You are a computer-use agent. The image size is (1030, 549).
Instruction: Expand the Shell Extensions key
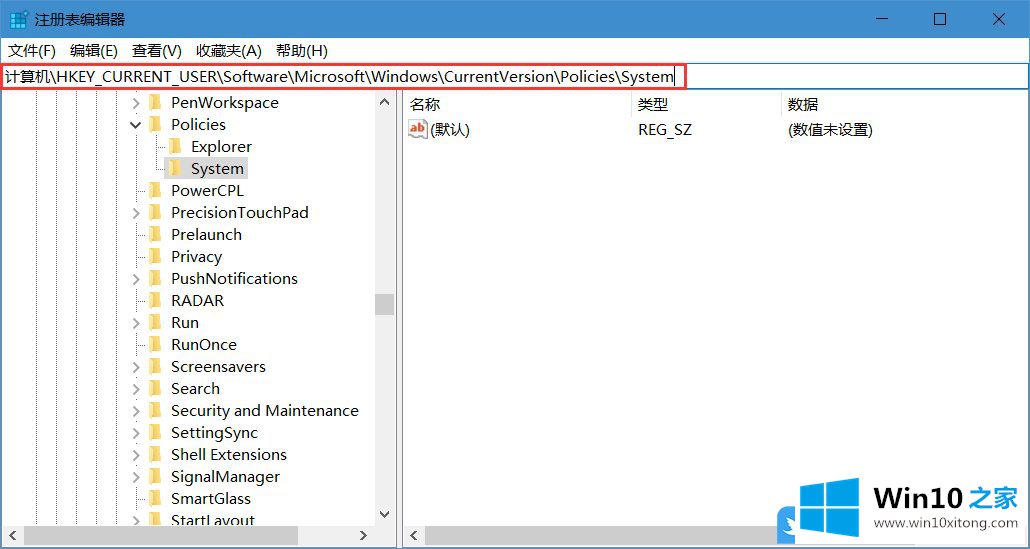(x=136, y=455)
